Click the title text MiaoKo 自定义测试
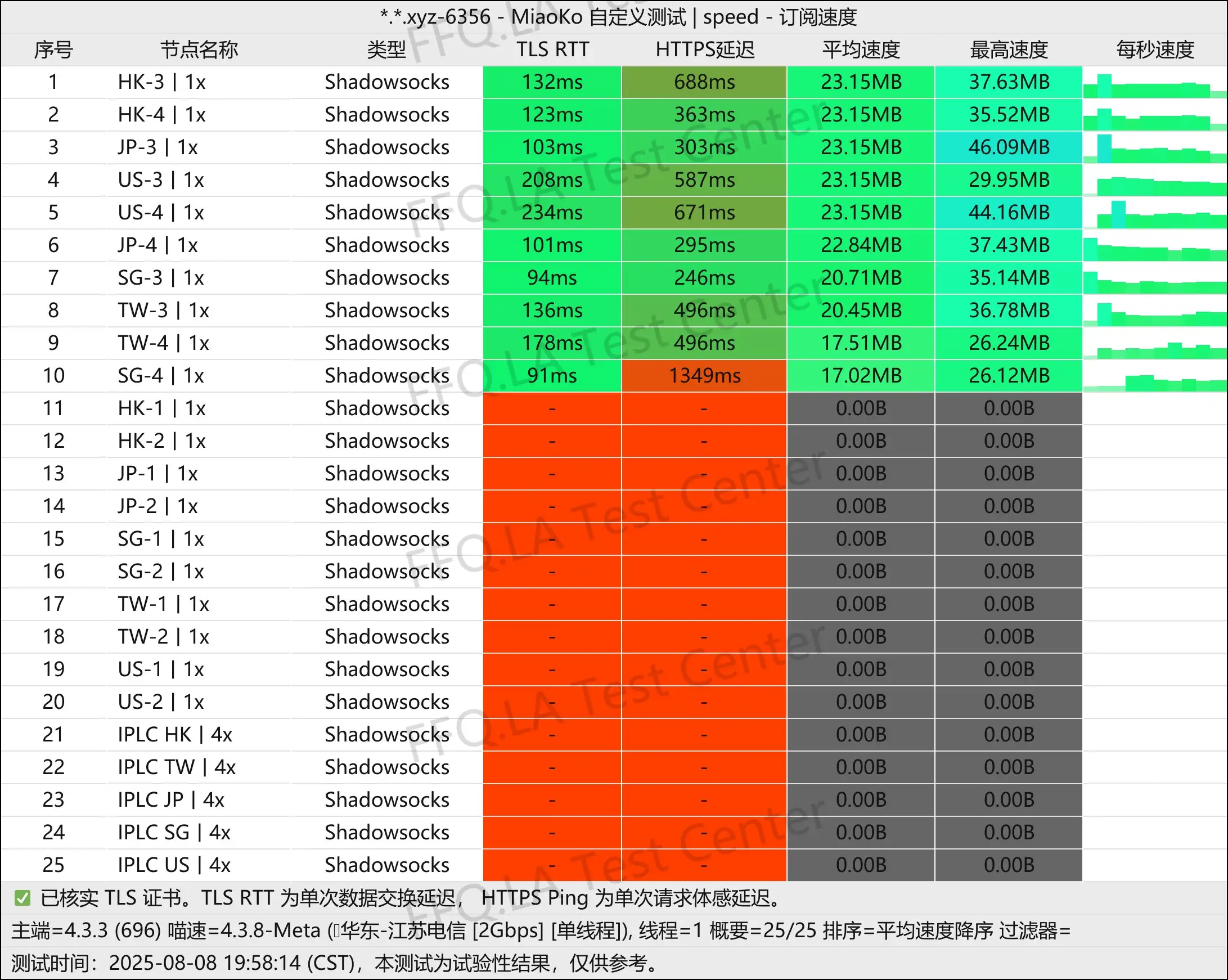The height and width of the screenshot is (980, 1228). [598, 17]
